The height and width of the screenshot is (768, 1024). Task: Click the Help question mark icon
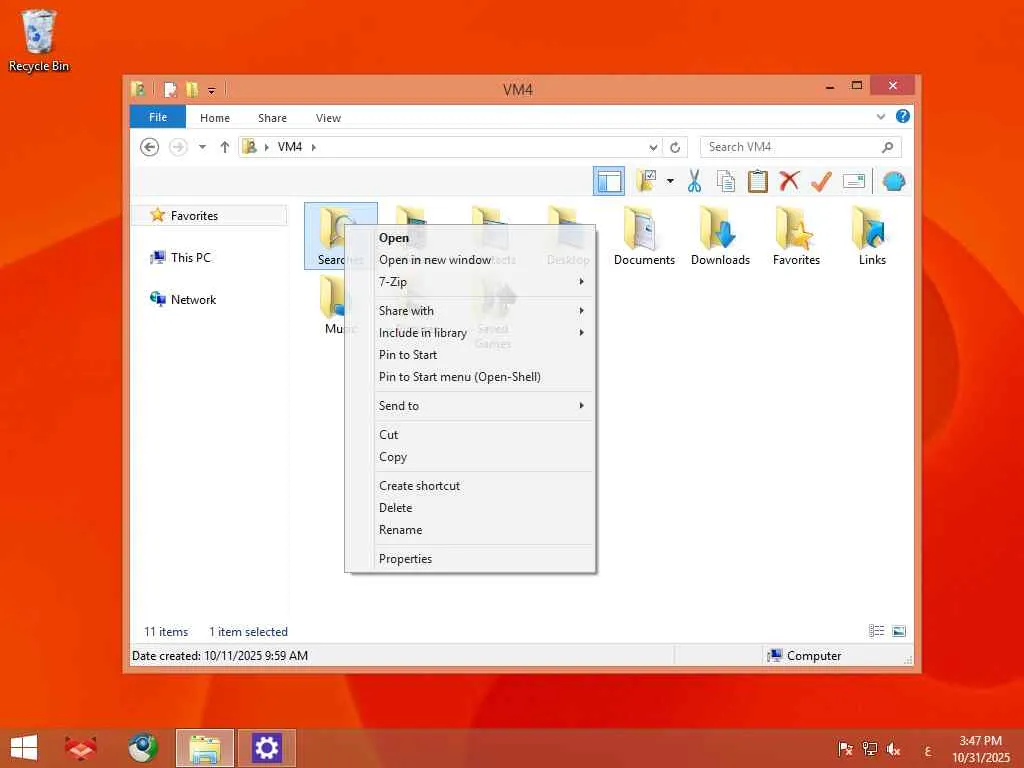click(903, 116)
